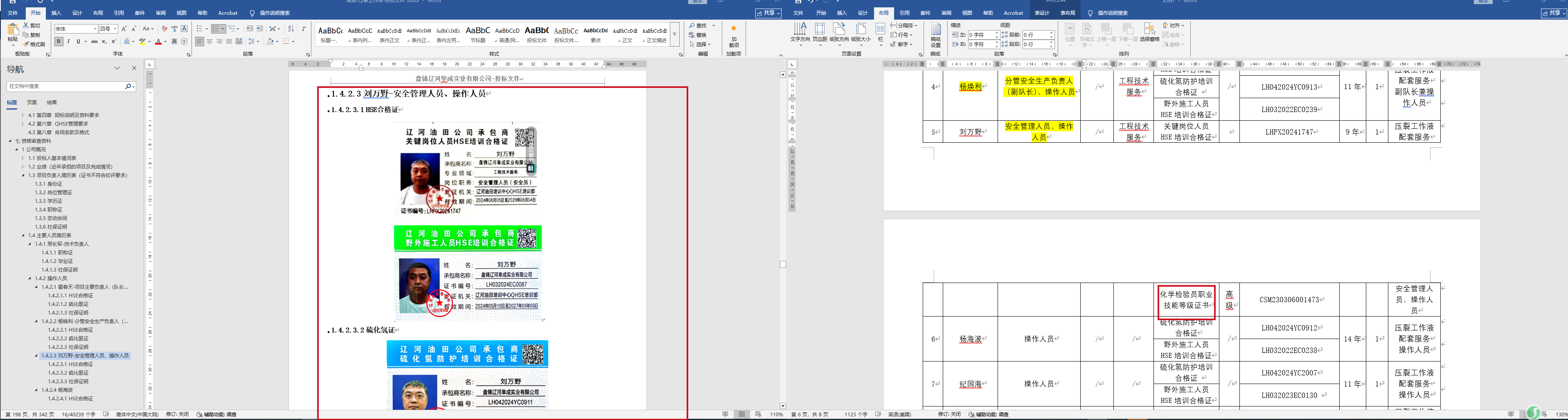Screen dimensions: 1568x420
Task: Click the Cut (剪切) scissors icon
Action: point(26,26)
